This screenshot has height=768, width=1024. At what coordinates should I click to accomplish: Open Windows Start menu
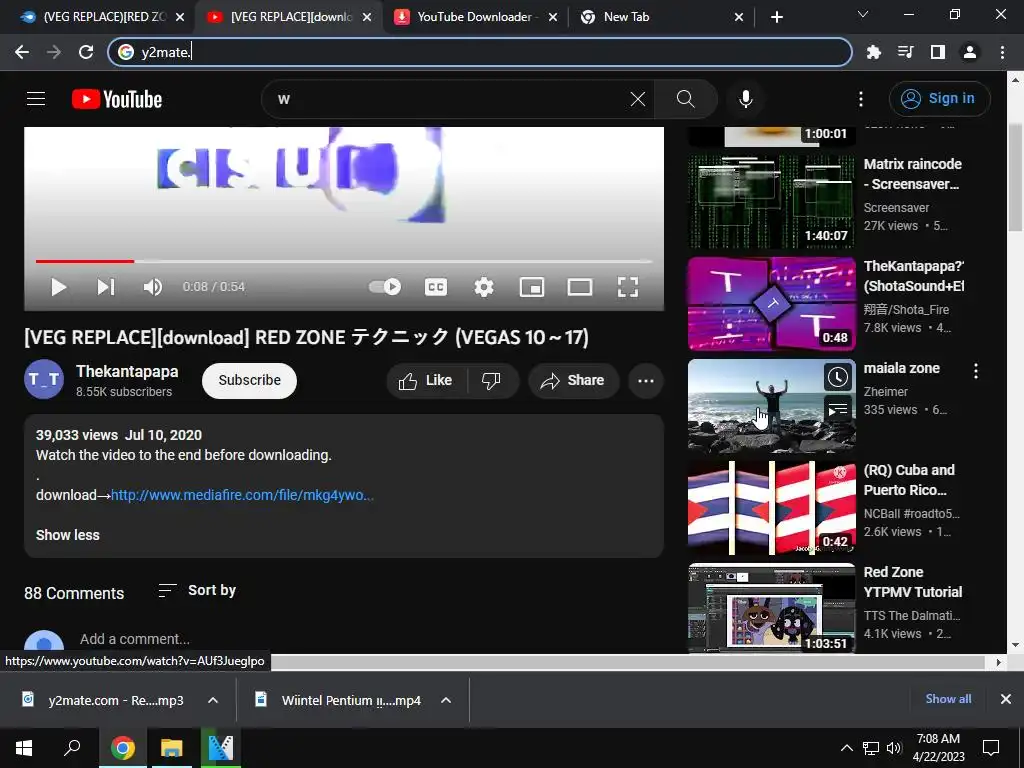click(x=24, y=748)
